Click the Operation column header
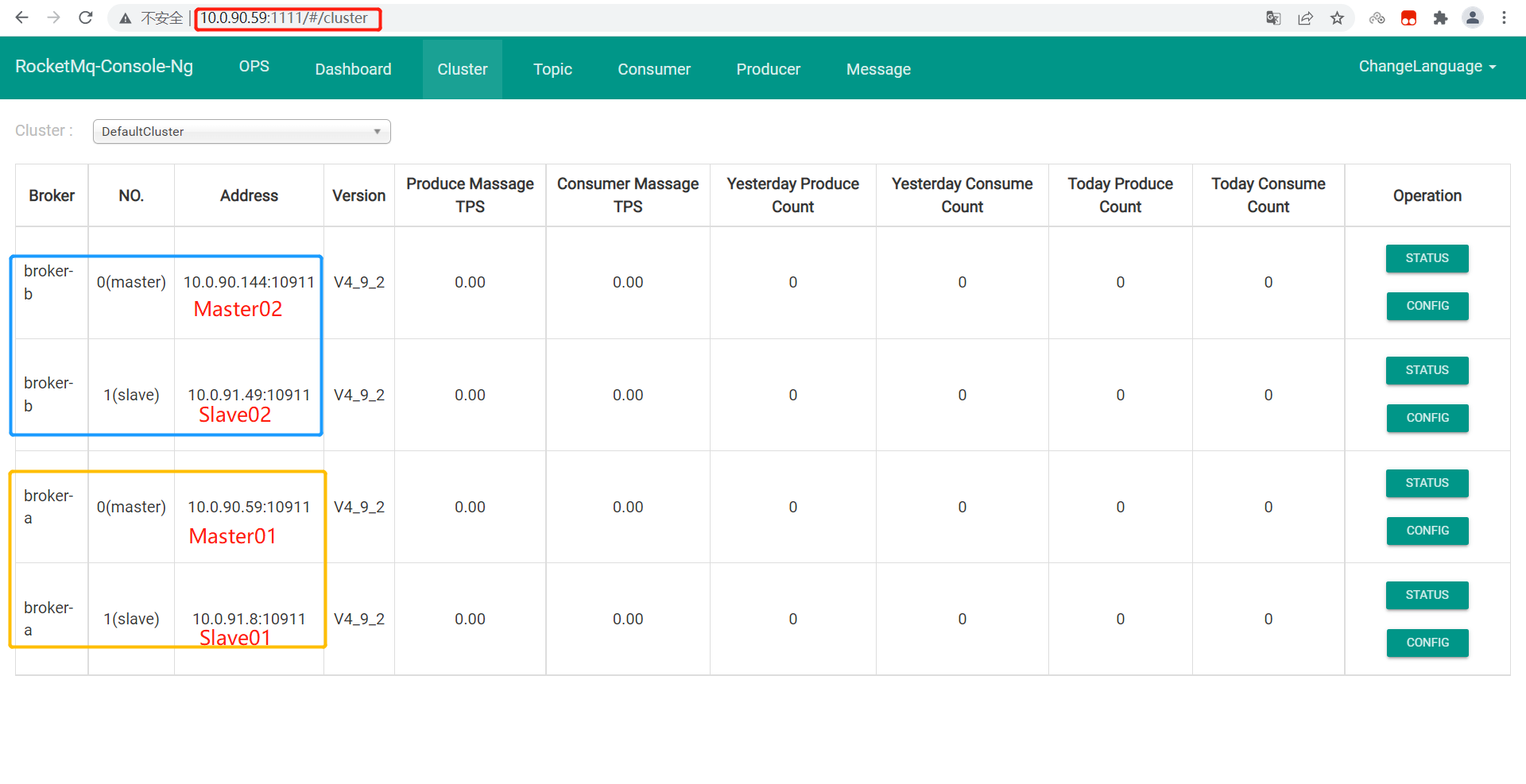 1427,195
